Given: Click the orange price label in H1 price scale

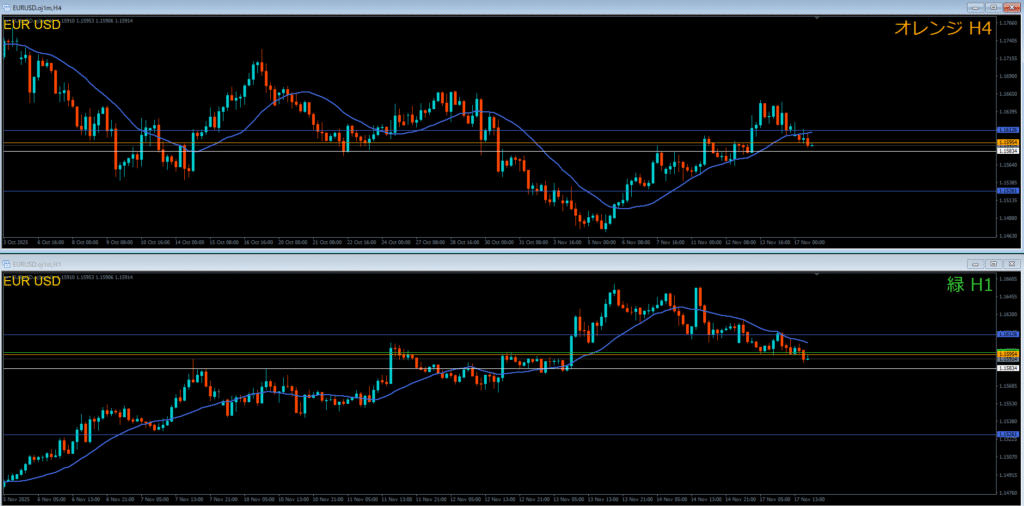Looking at the screenshot, I should [1008, 353].
